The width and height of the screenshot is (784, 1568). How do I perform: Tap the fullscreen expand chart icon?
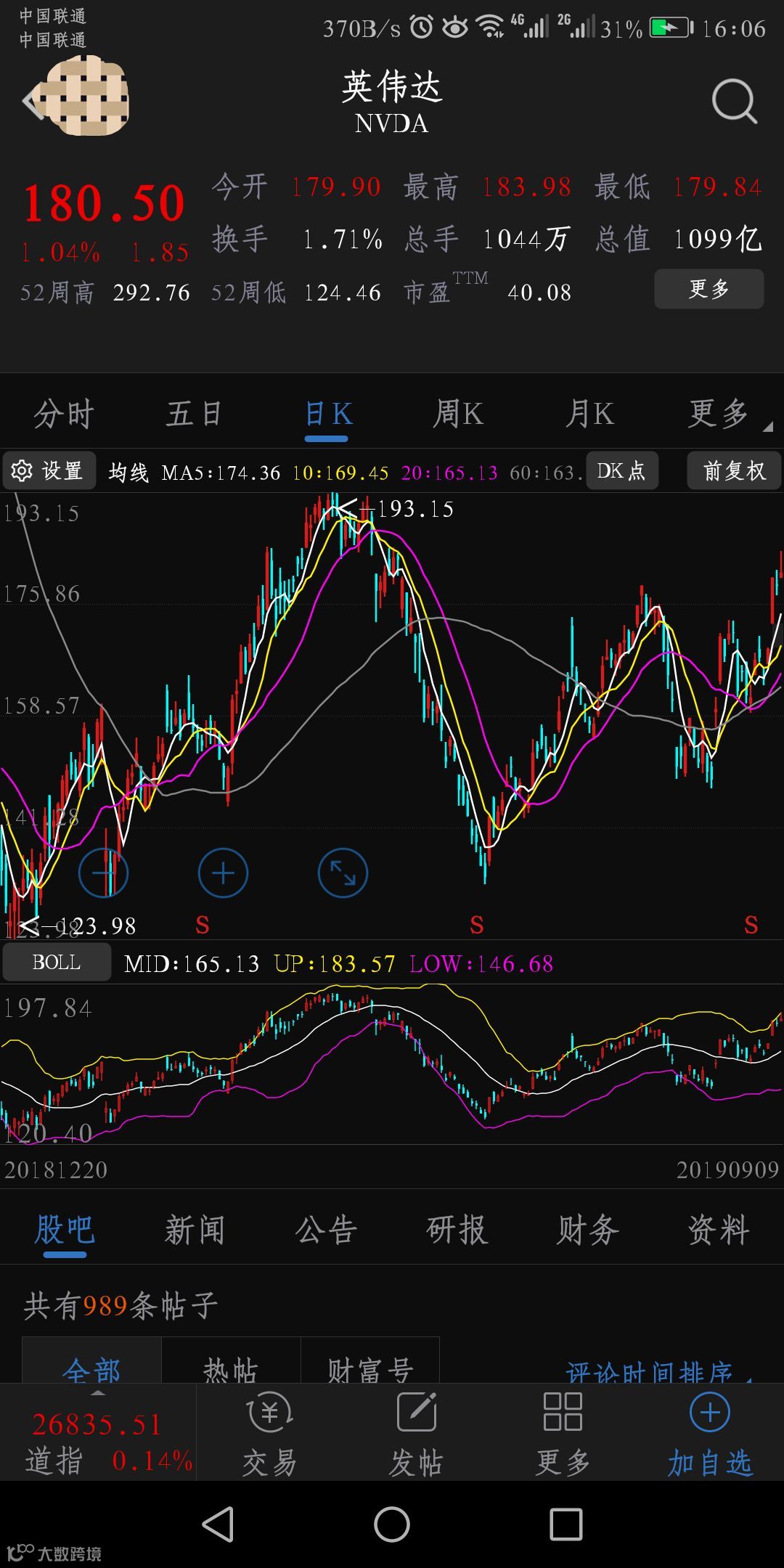click(x=343, y=873)
